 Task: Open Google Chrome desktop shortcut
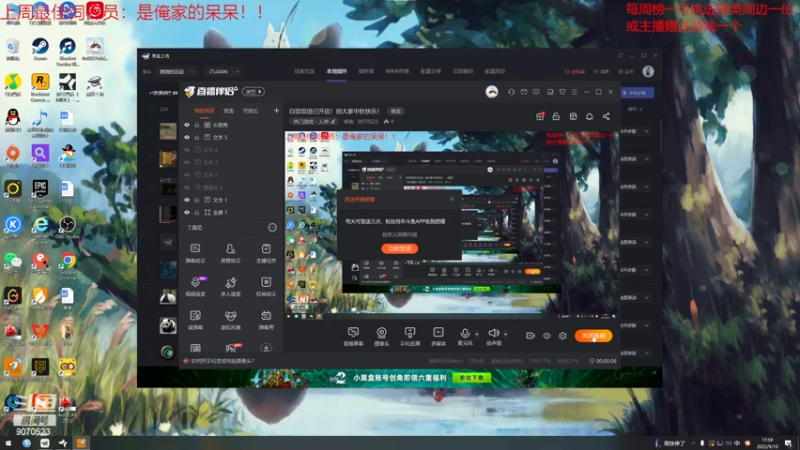(67, 265)
